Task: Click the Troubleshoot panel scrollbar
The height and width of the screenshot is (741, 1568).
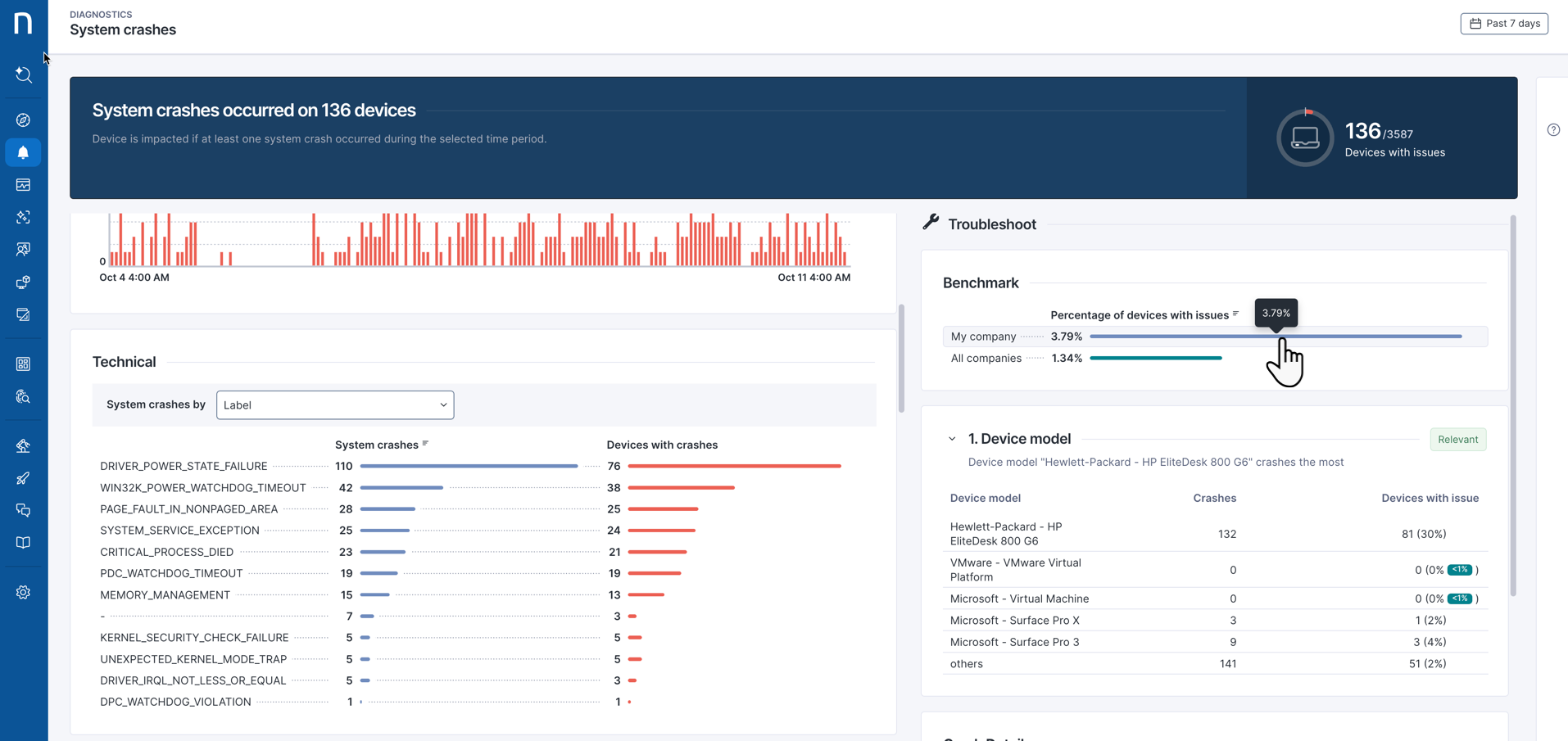Action: tap(1512, 405)
